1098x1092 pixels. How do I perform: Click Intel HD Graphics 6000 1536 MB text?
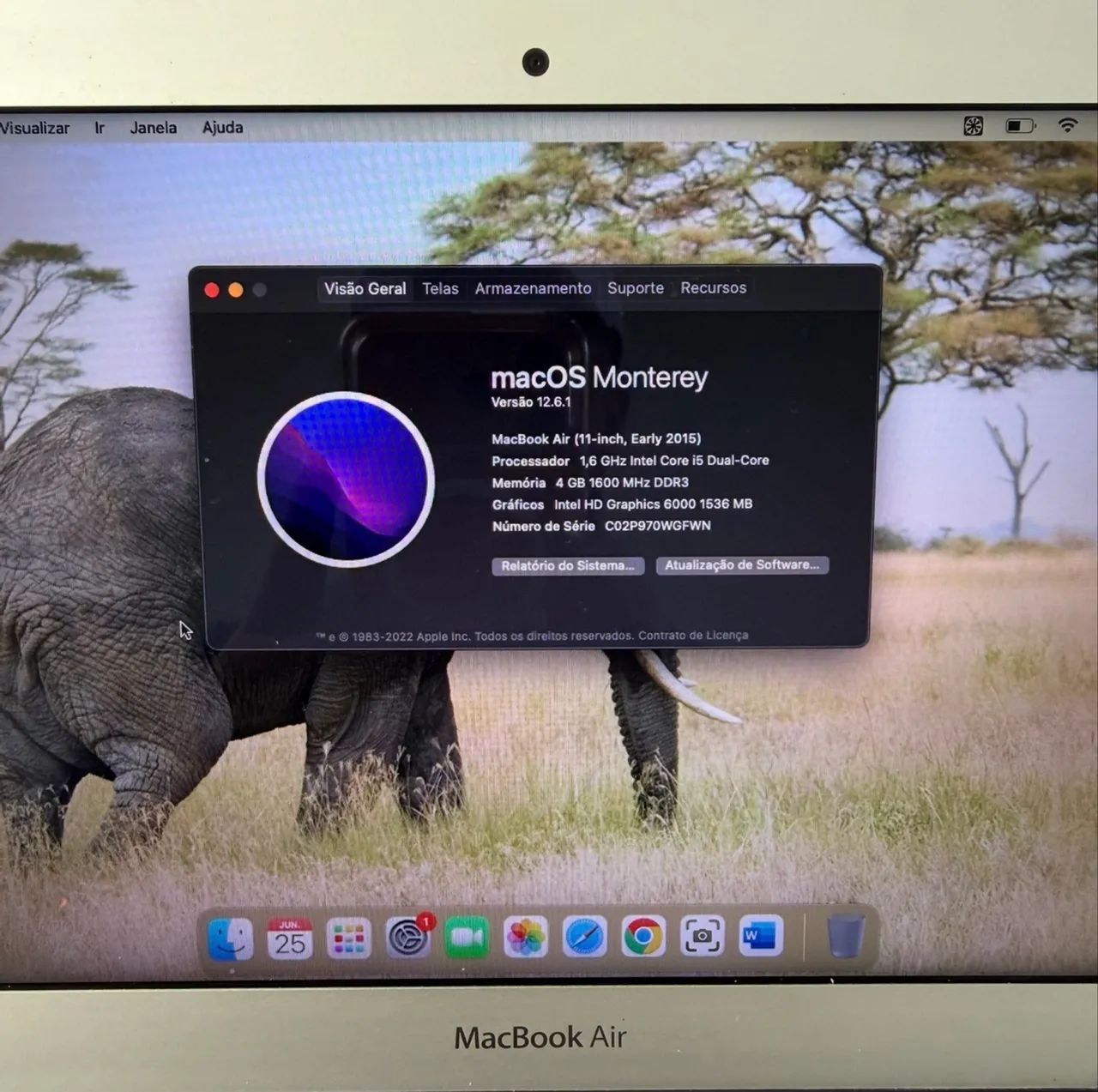pyautogui.click(x=654, y=504)
